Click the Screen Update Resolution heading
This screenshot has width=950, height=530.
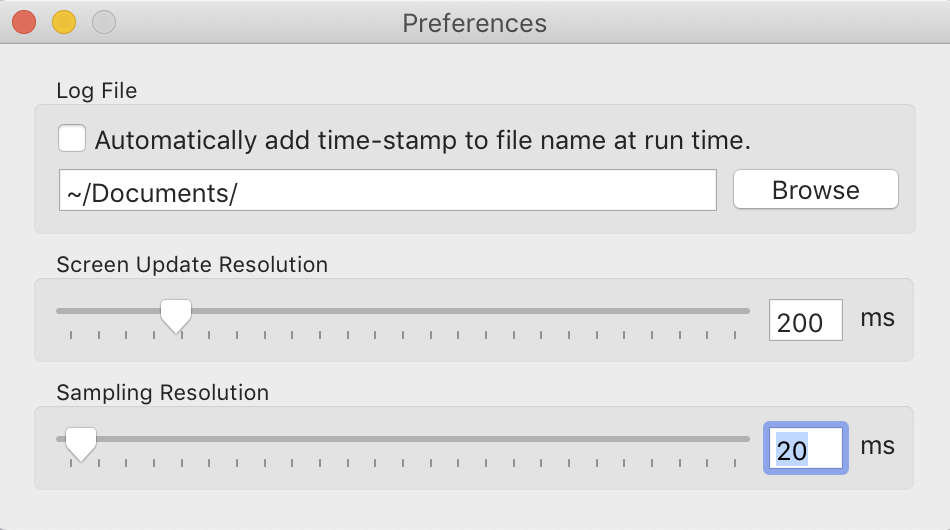(x=192, y=265)
